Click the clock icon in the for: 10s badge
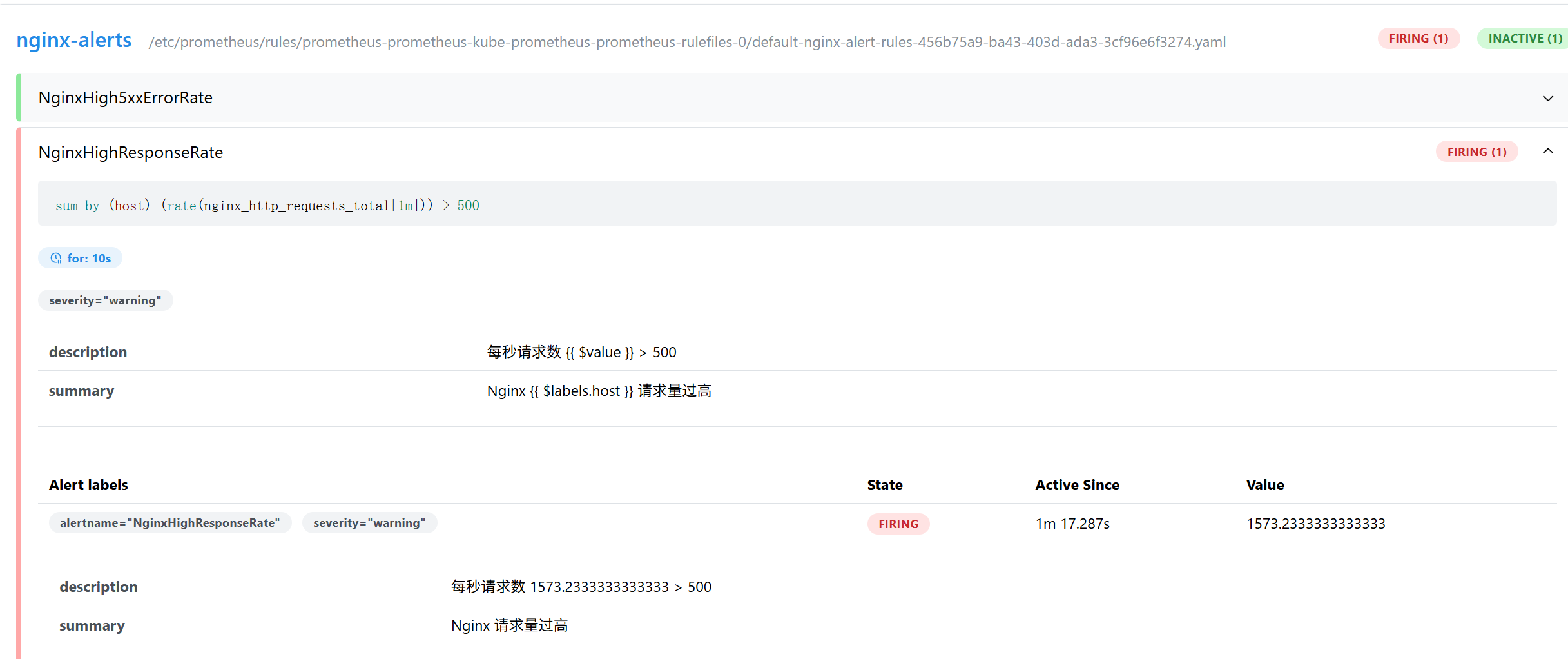 tap(56, 259)
